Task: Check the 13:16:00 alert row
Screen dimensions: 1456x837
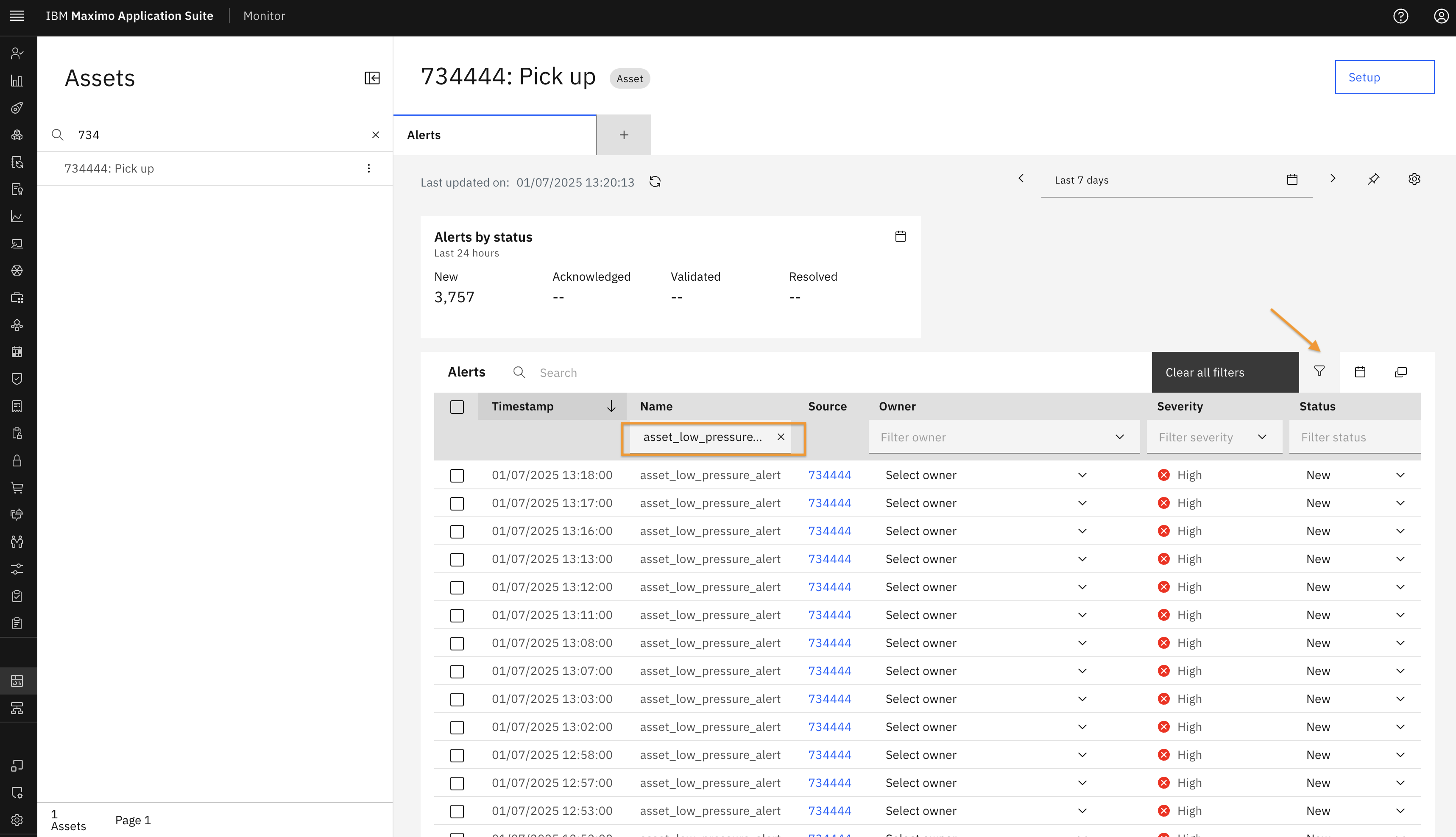Action: pos(457,532)
